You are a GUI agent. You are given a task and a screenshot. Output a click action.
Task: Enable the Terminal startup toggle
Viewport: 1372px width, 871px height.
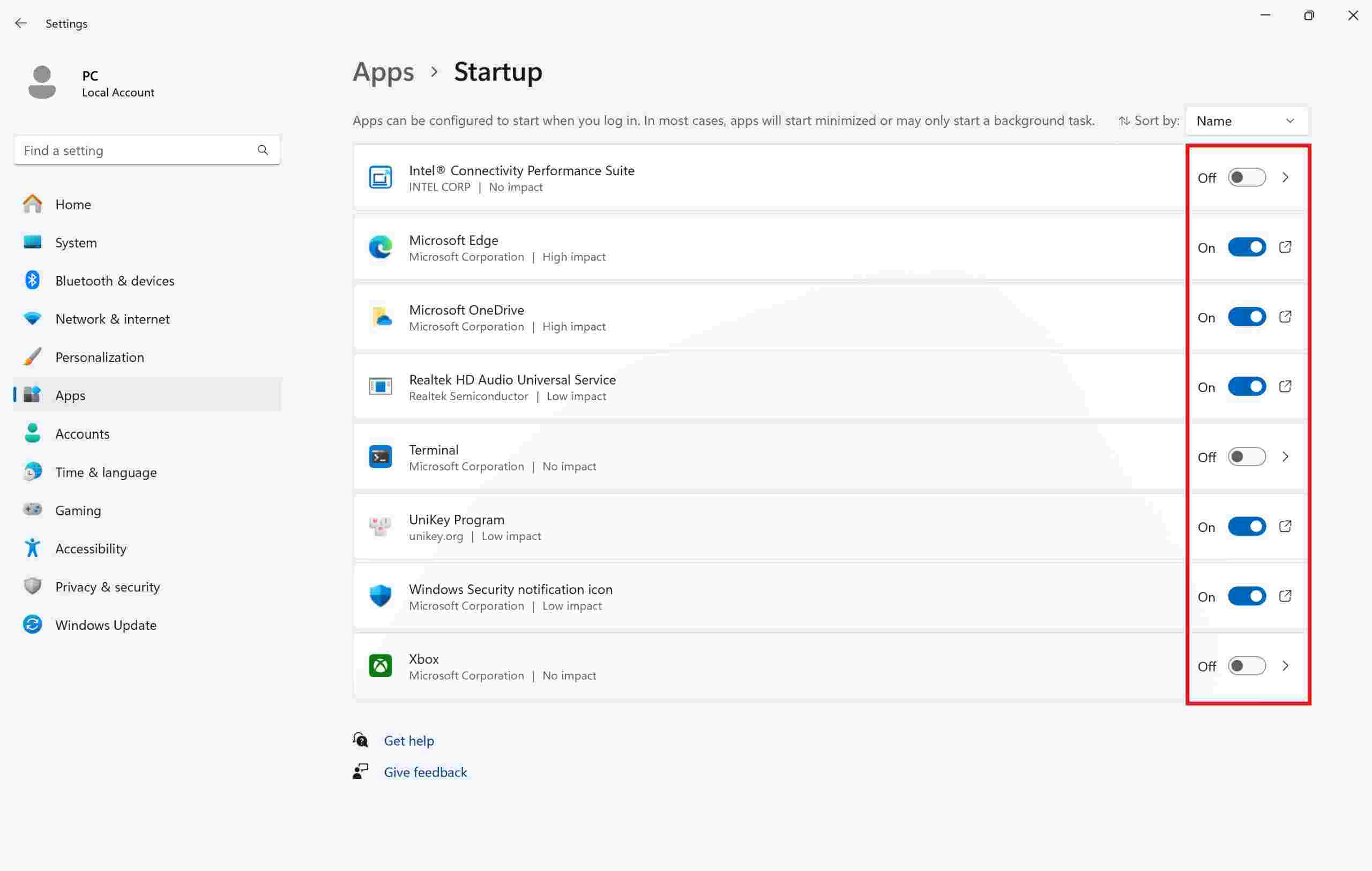[1246, 457]
